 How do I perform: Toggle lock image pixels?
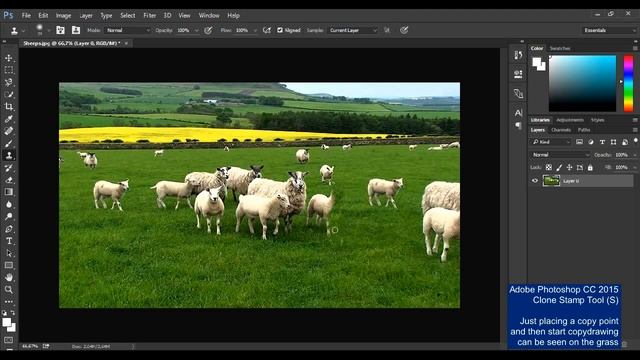(x=559, y=167)
